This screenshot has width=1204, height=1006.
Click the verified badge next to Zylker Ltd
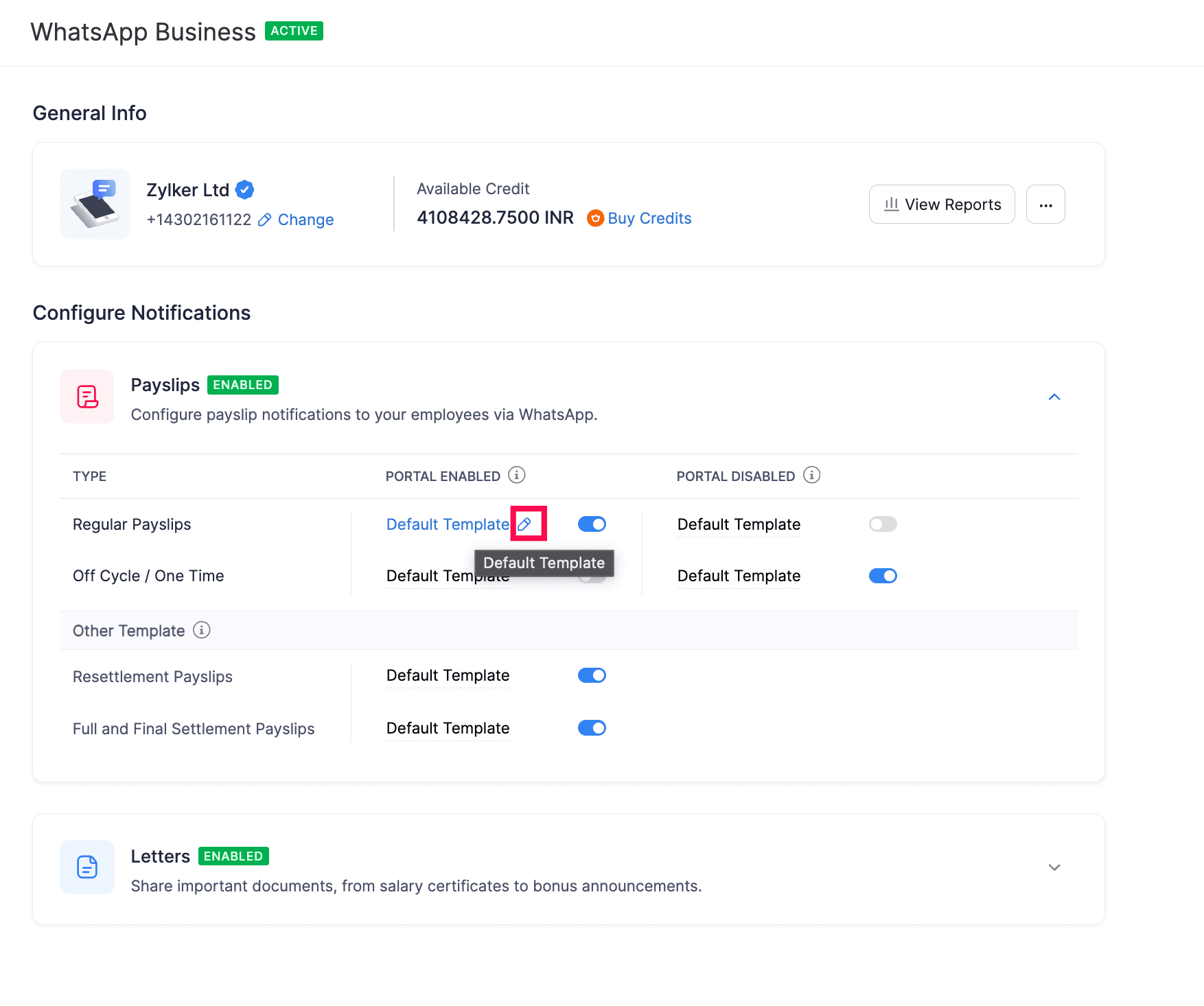click(x=244, y=189)
